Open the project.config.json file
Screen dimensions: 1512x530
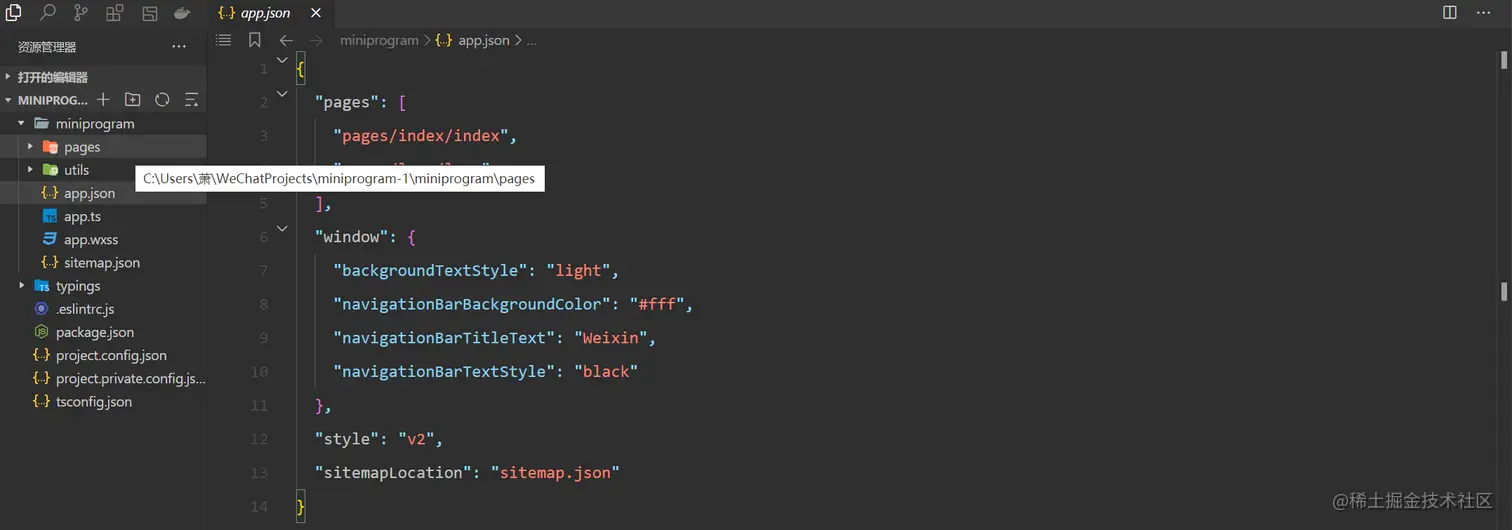pyautogui.click(x=103, y=355)
